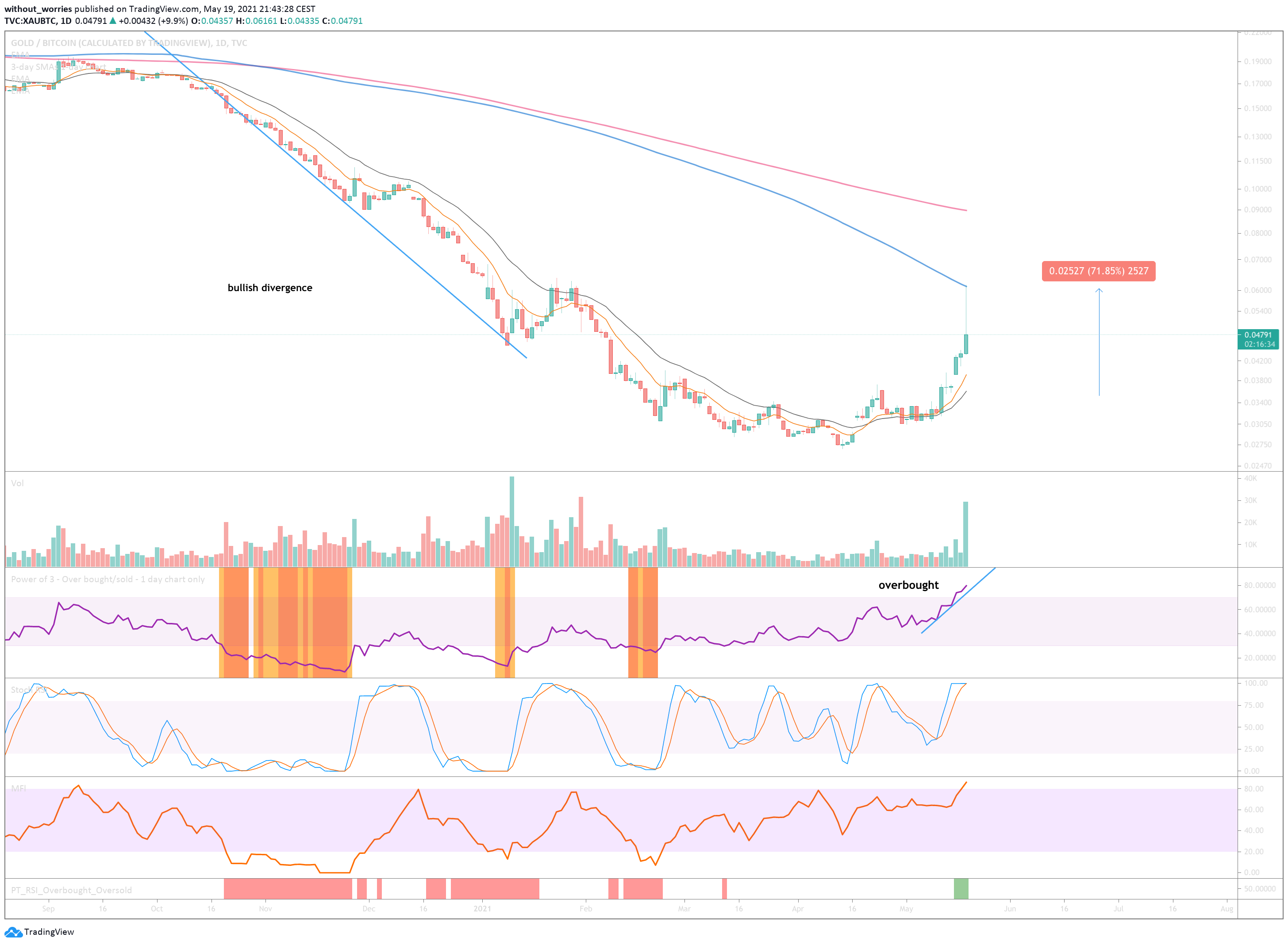Click the Sep label on time axis
The image size is (1288, 945).
pos(48,908)
